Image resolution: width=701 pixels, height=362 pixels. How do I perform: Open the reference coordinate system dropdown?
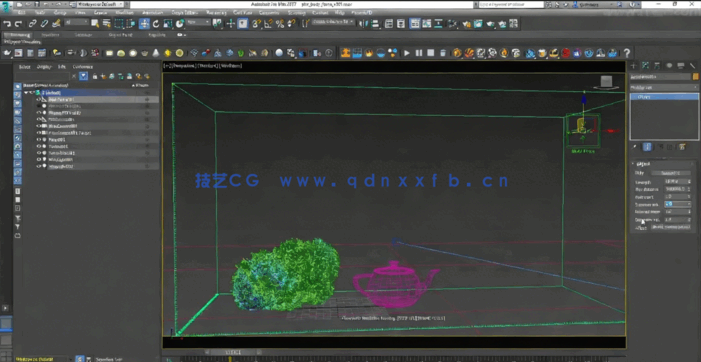coord(198,23)
